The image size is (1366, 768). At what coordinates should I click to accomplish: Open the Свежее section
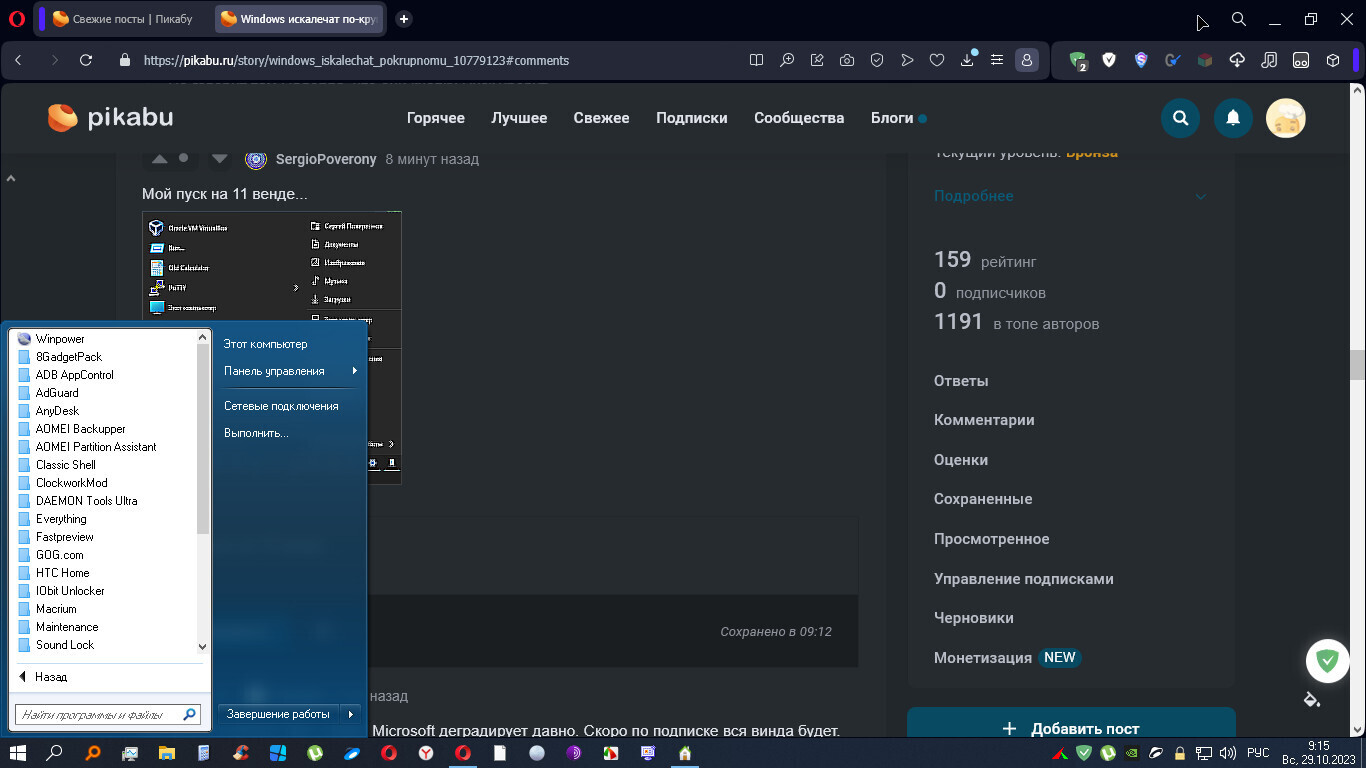click(601, 118)
